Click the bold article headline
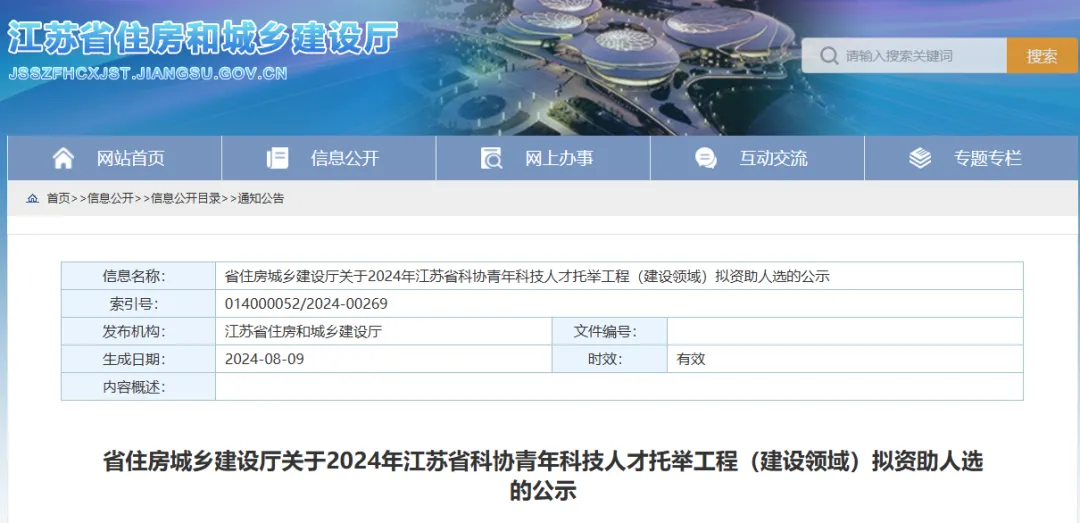1080x523 pixels. pos(543,475)
